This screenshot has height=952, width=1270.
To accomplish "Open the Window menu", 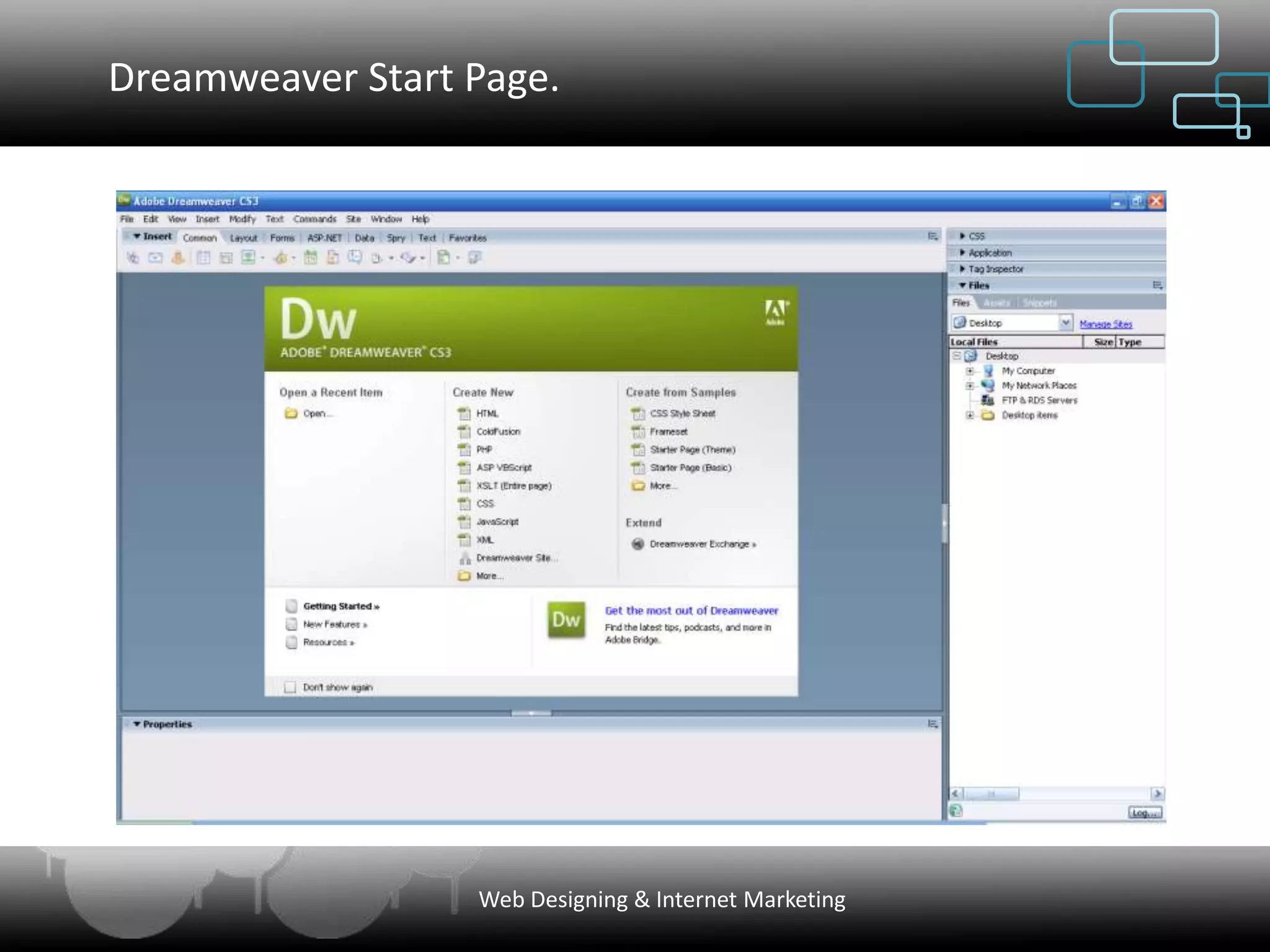I will click(x=386, y=219).
